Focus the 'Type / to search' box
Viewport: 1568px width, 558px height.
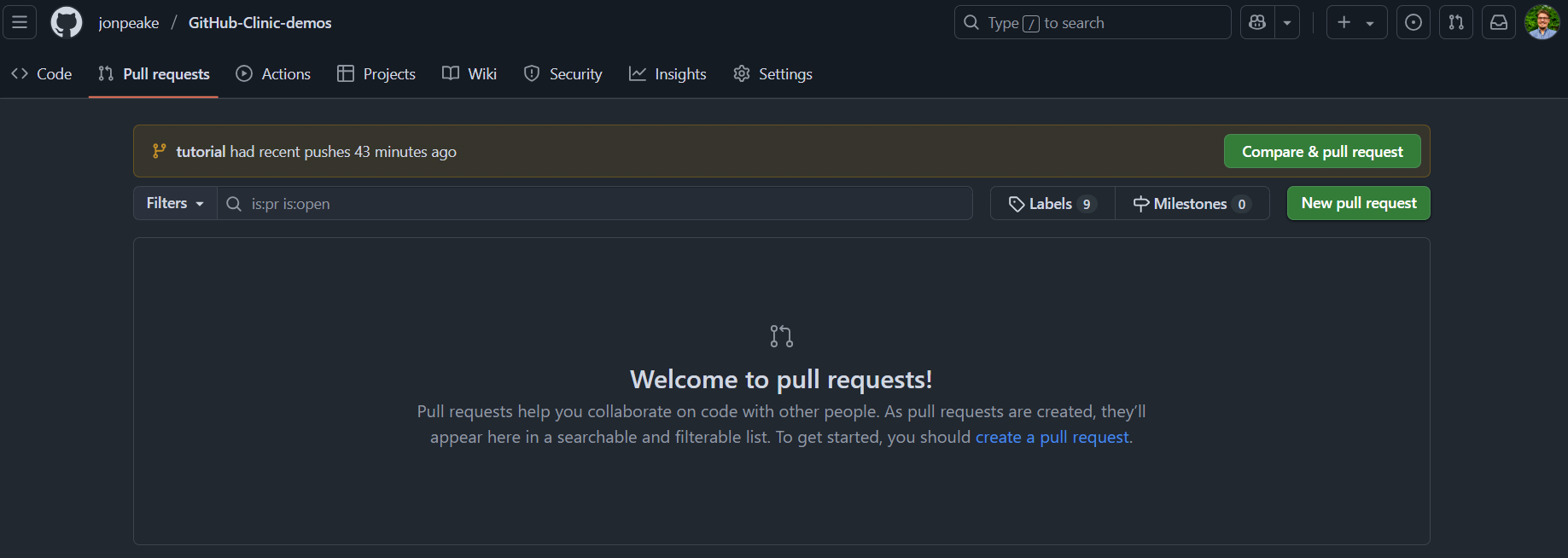(1093, 23)
